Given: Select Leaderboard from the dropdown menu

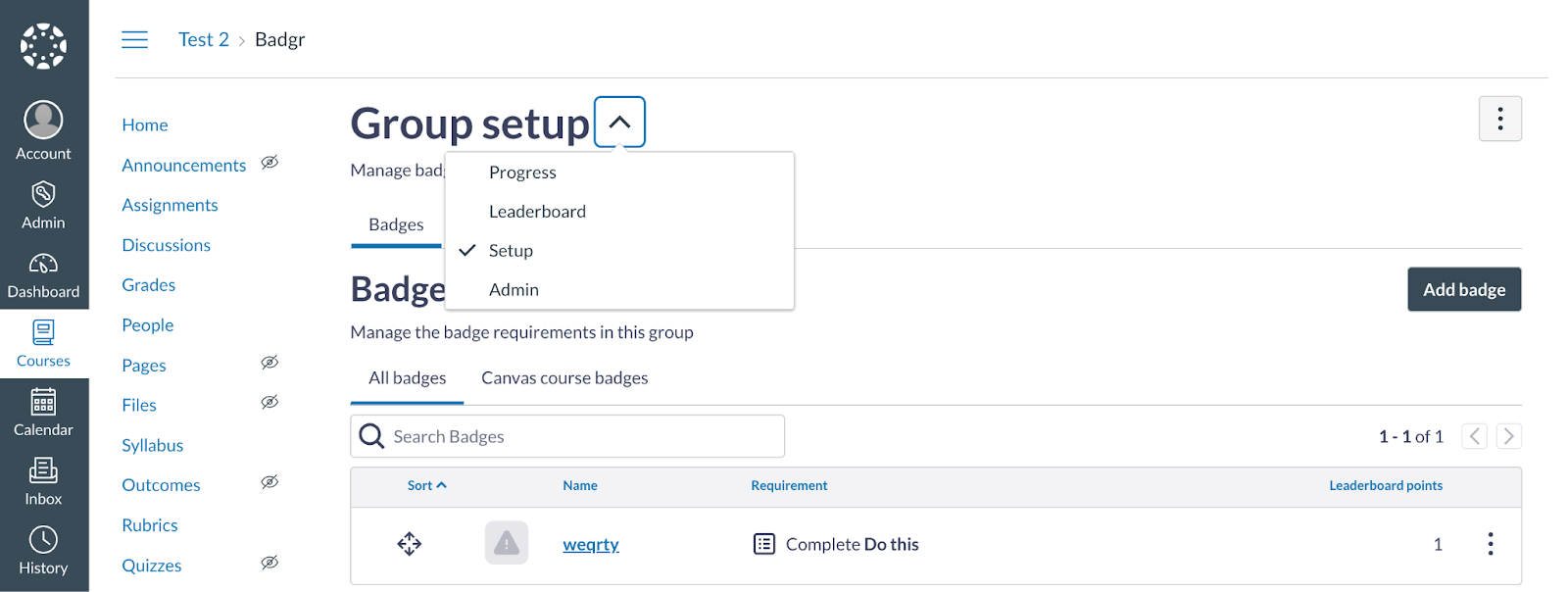Looking at the screenshot, I should pos(537,212).
